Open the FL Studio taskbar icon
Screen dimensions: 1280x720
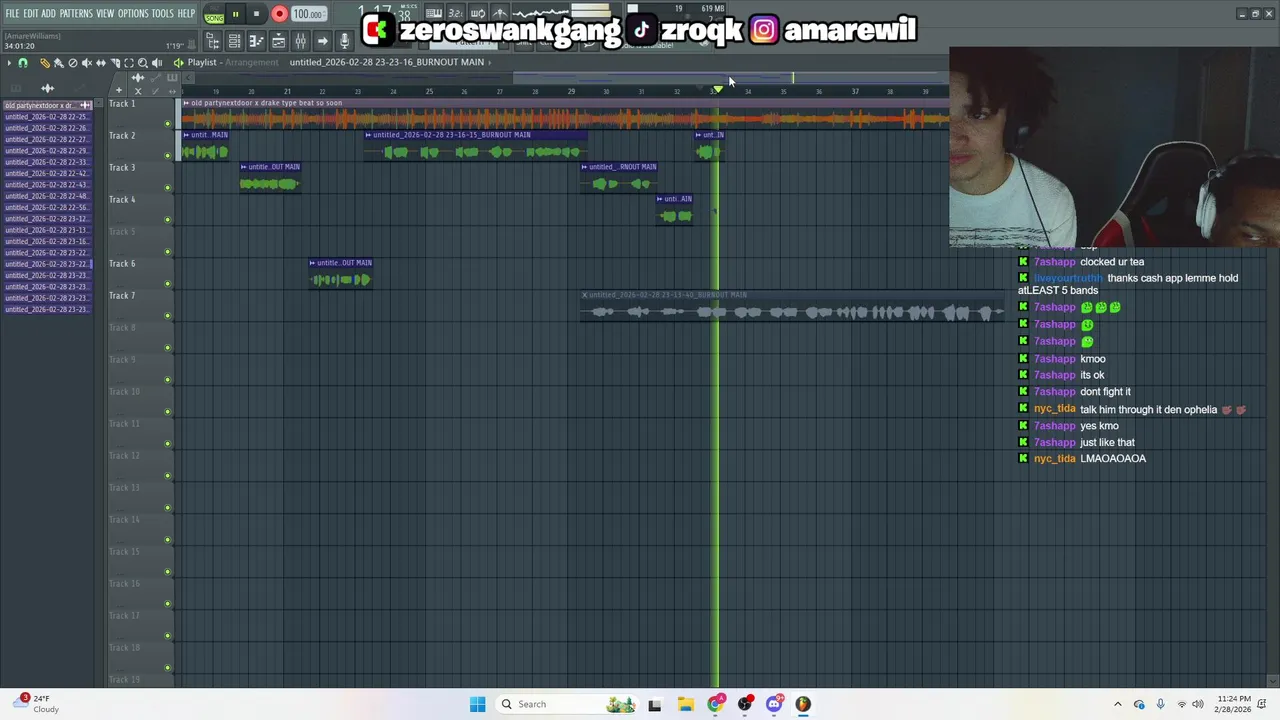803,704
